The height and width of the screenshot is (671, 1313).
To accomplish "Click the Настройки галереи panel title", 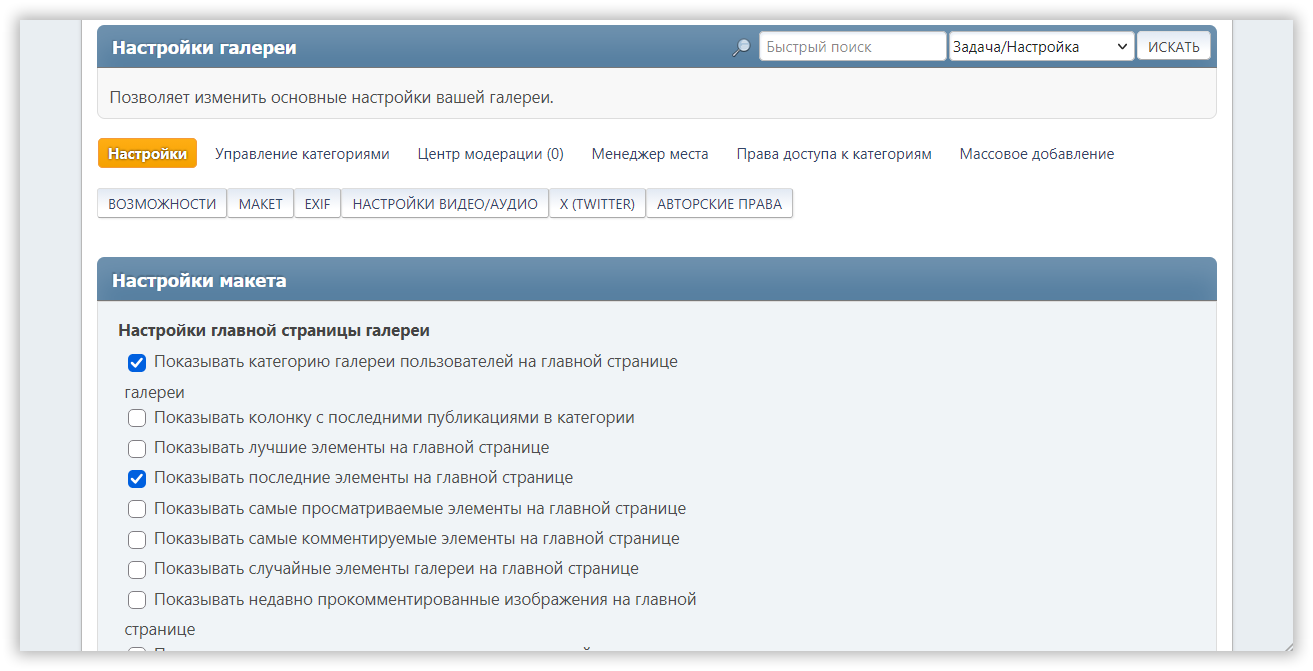I will 204,47.
